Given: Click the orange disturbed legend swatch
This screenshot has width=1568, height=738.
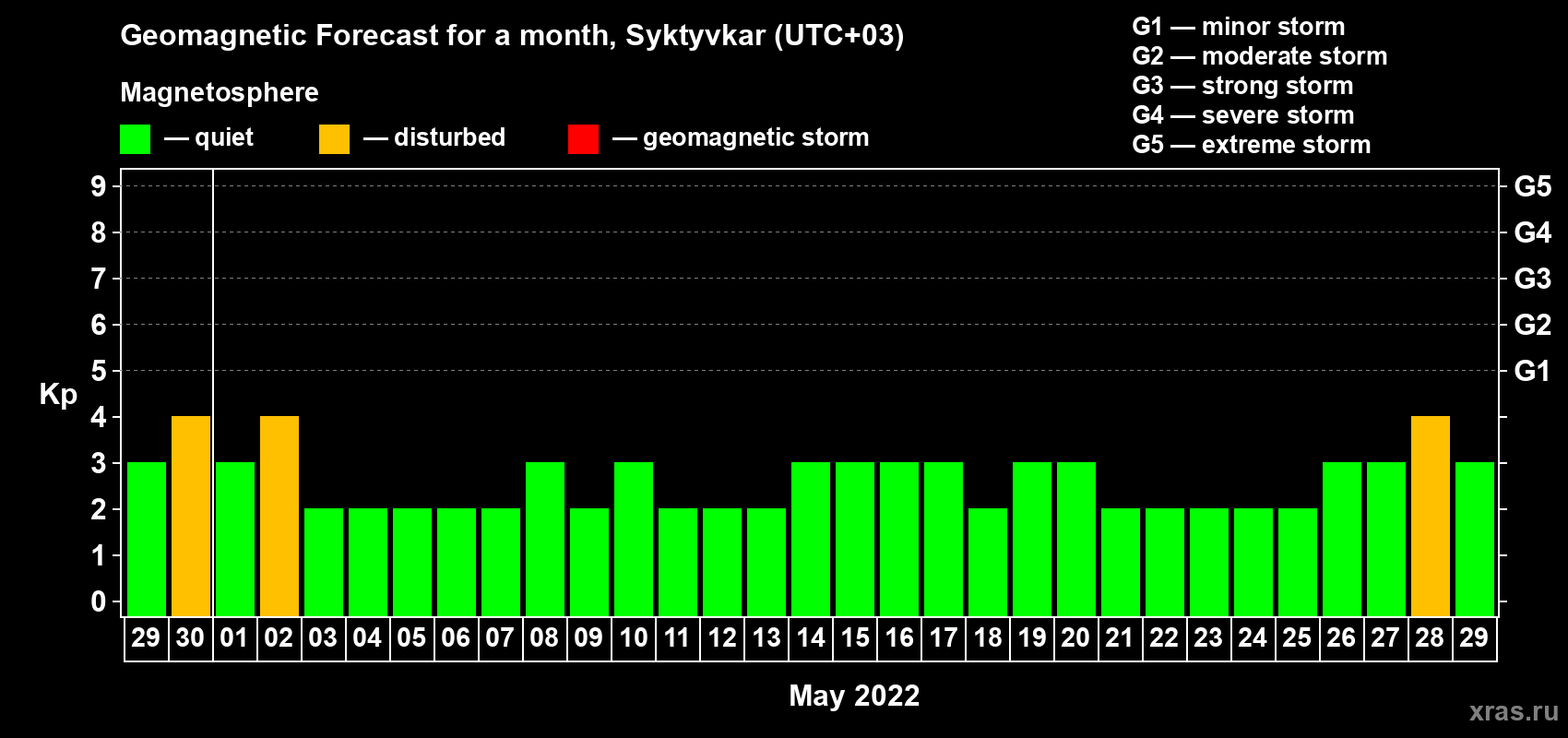Looking at the screenshot, I should pos(334,139).
